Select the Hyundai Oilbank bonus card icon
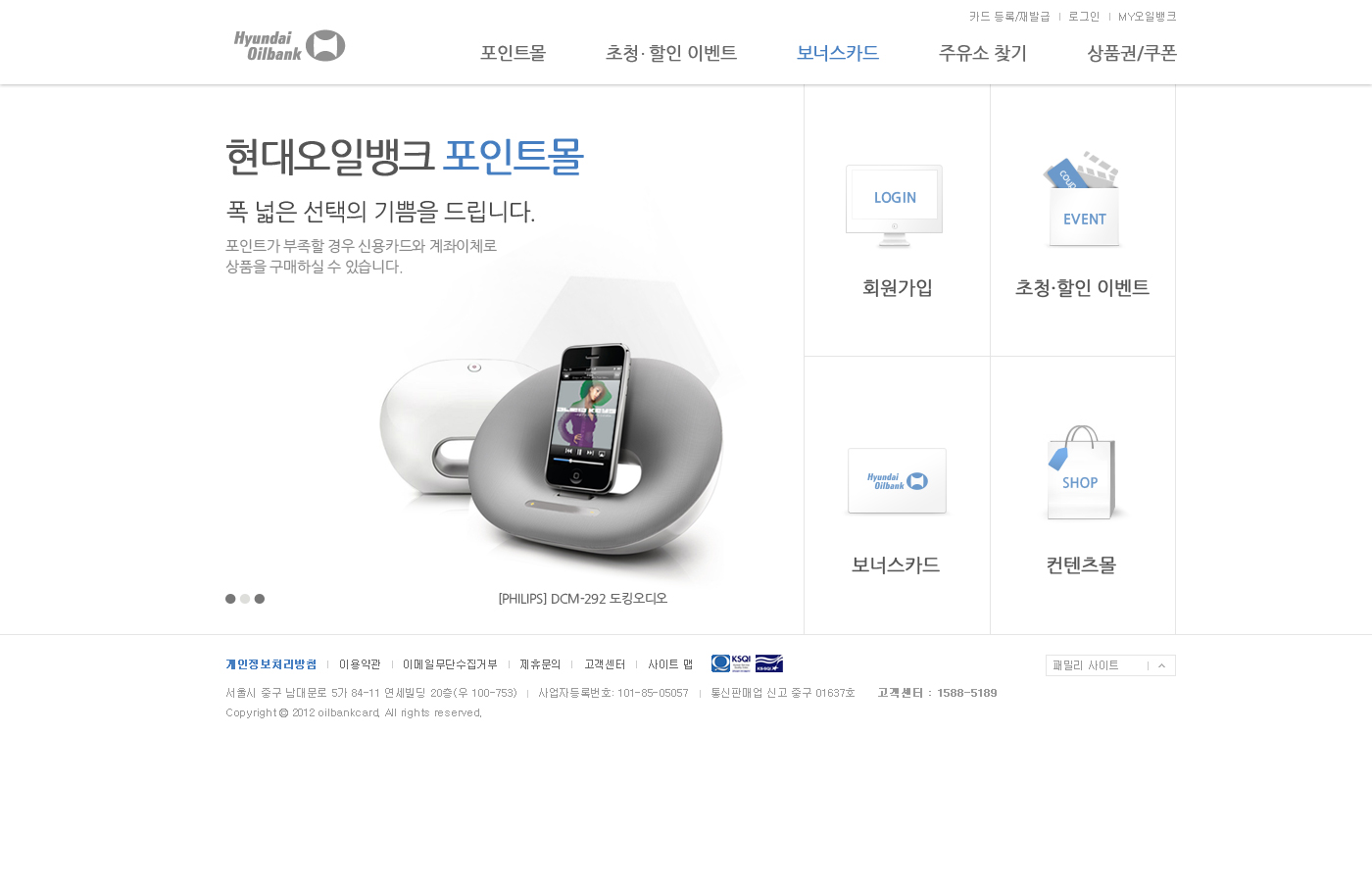Image resolution: width=1372 pixels, height=882 pixels. tap(897, 481)
